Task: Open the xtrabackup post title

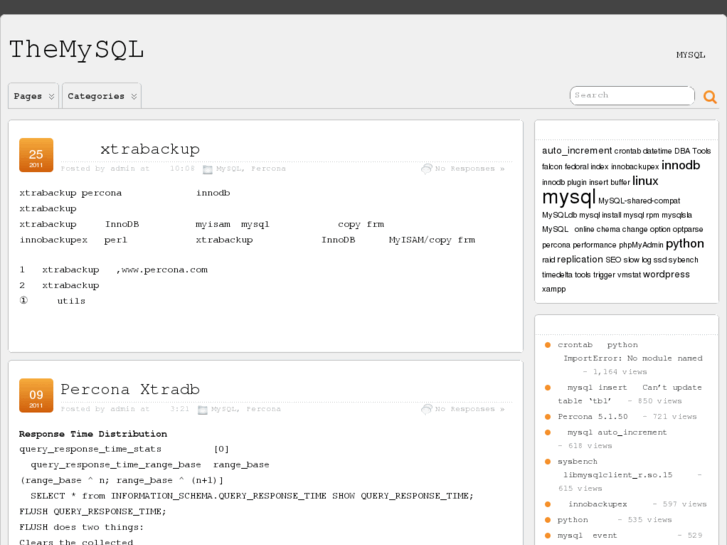Action: [x=150, y=149]
